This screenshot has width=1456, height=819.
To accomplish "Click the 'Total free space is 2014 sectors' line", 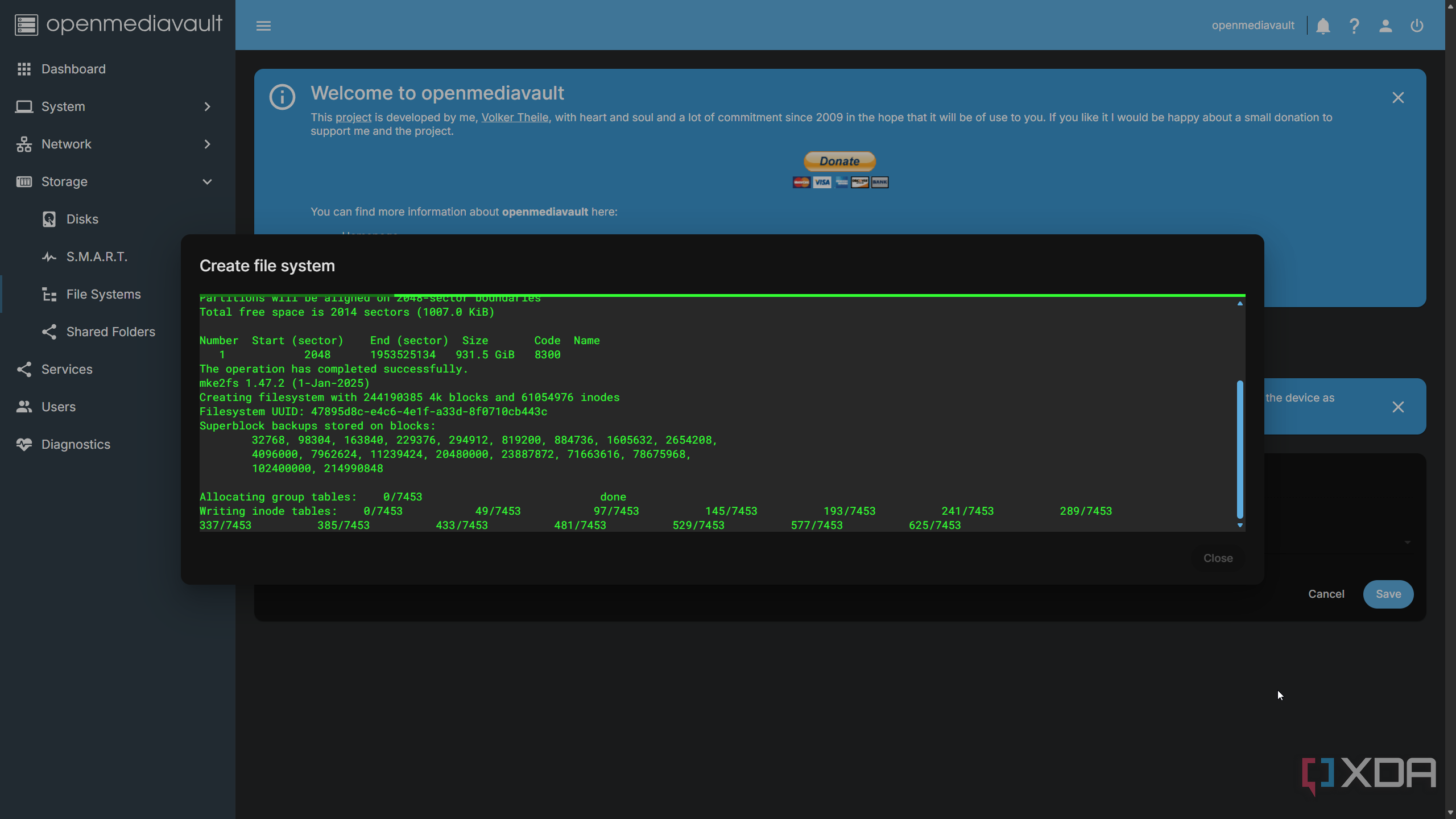I will click(347, 312).
